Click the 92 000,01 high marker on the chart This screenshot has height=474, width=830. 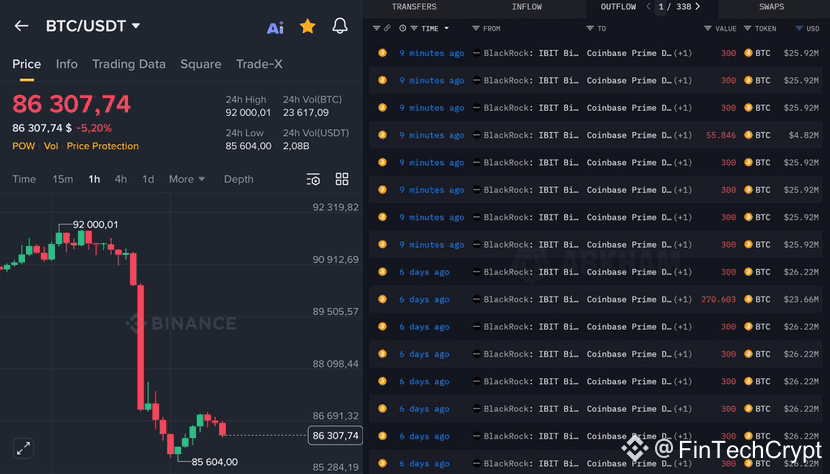coord(95,225)
